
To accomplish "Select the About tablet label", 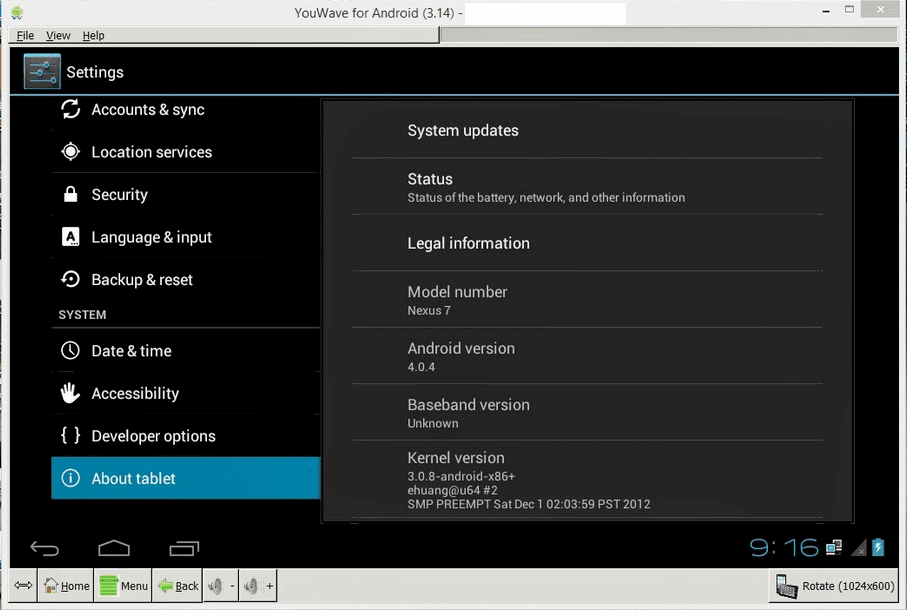I will click(x=133, y=479).
